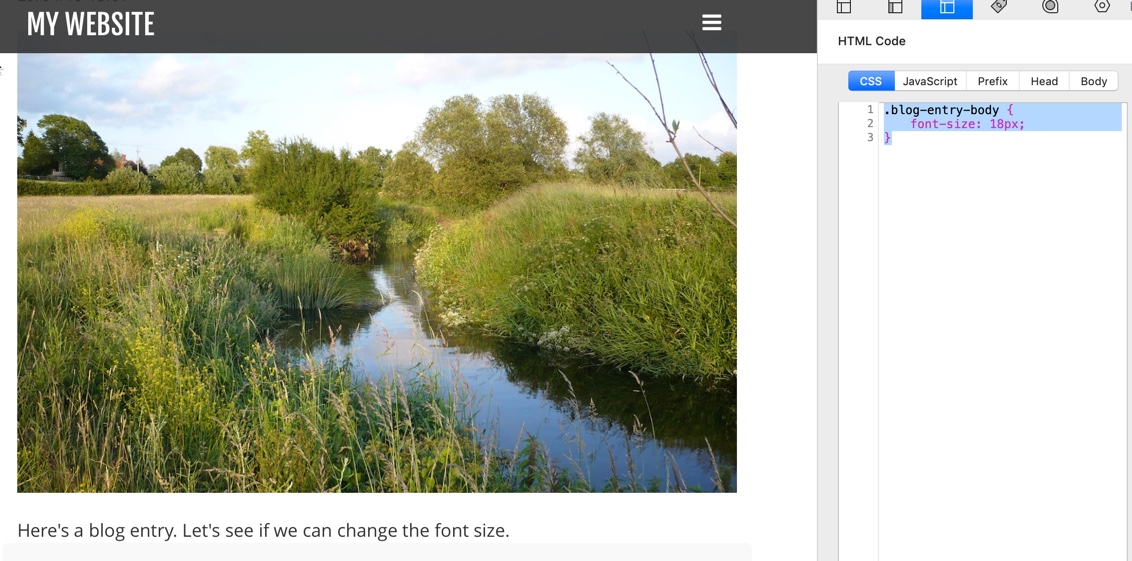Click the blog entry paragraph text
1132x561 pixels.
coord(263,531)
